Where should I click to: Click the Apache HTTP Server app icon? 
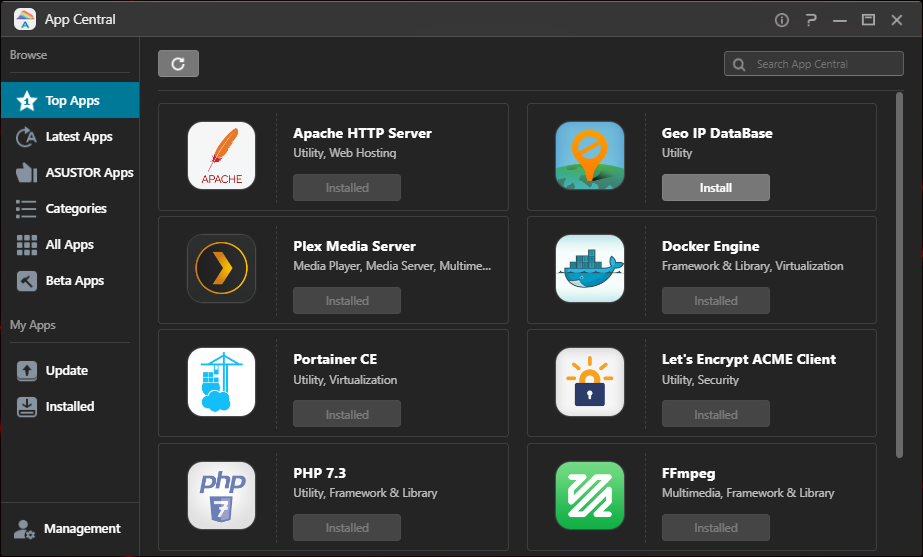coord(221,155)
